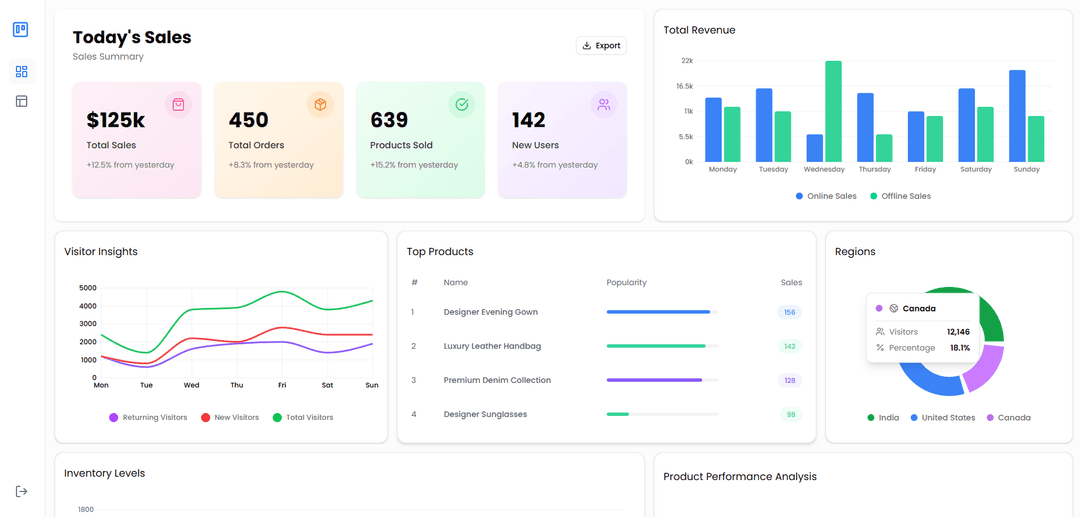Click the box icon on Total Orders
1080x517 pixels.
click(x=320, y=104)
